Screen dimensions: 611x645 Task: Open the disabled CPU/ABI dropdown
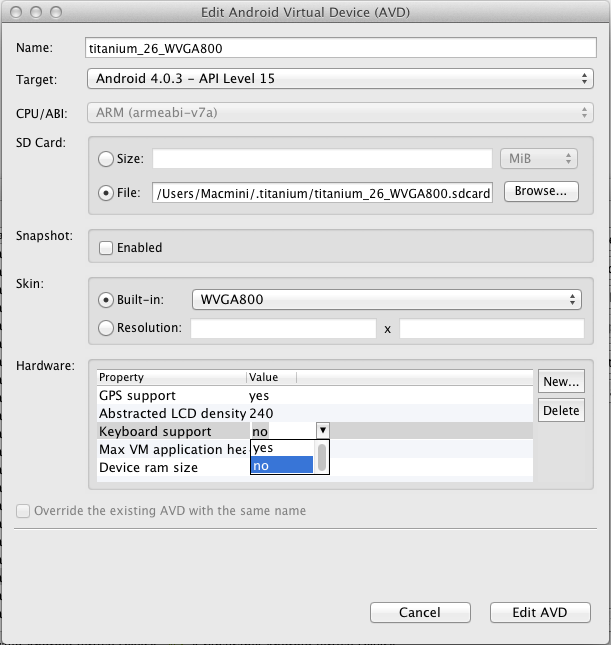(340, 113)
